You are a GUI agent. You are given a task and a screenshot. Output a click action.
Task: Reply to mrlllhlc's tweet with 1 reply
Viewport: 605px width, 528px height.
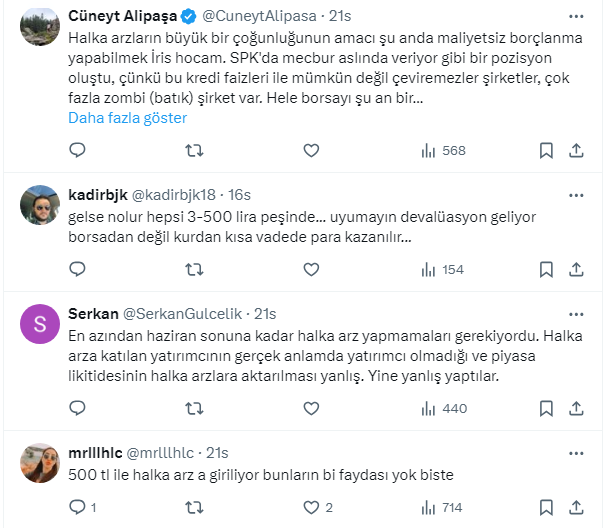coord(83,507)
